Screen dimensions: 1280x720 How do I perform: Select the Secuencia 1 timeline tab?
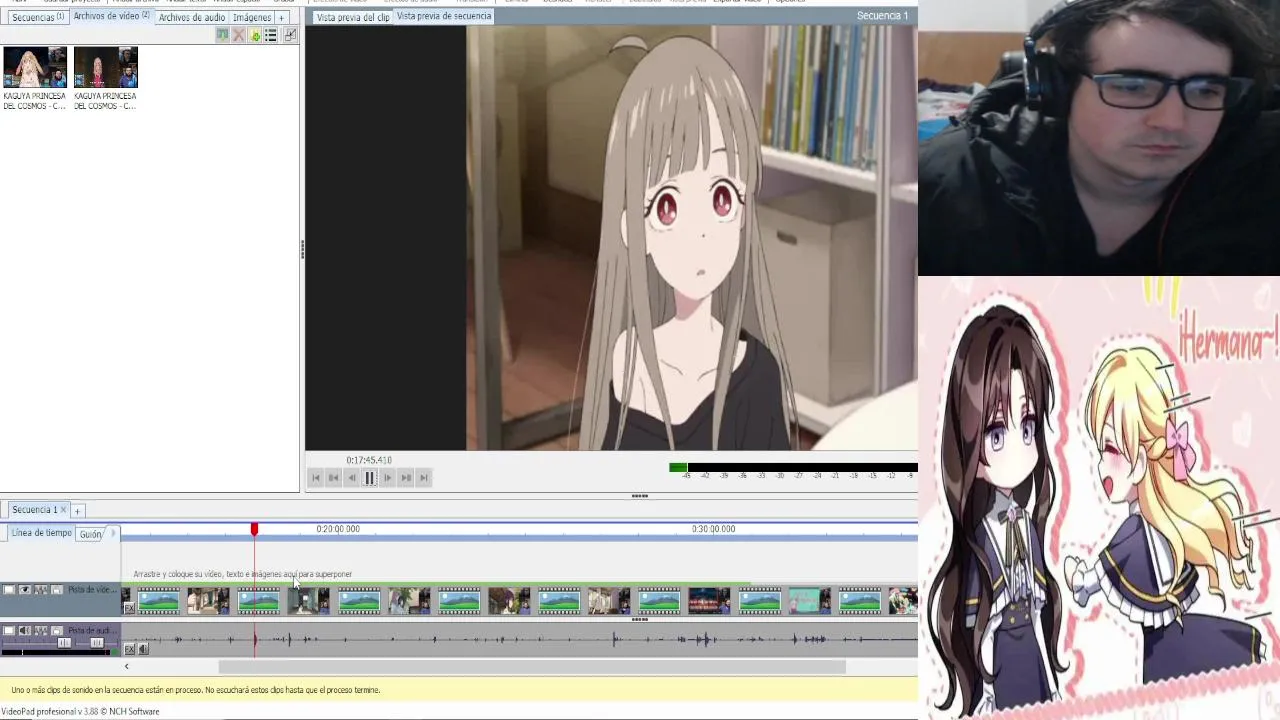tap(34, 510)
